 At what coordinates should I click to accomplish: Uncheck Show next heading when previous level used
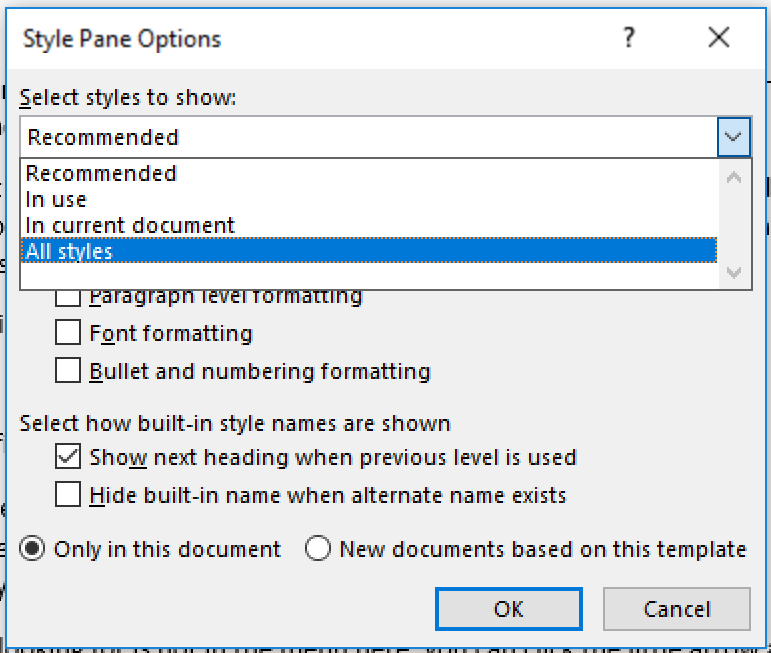[68, 458]
